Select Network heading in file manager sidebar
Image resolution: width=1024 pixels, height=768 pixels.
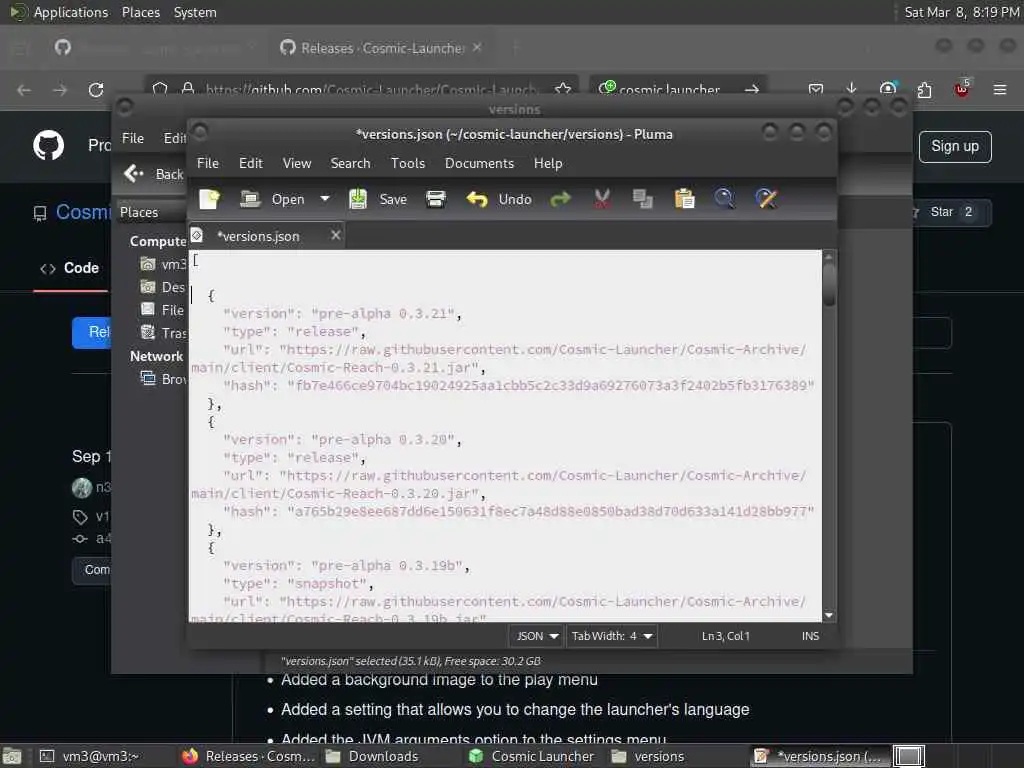tap(156, 357)
